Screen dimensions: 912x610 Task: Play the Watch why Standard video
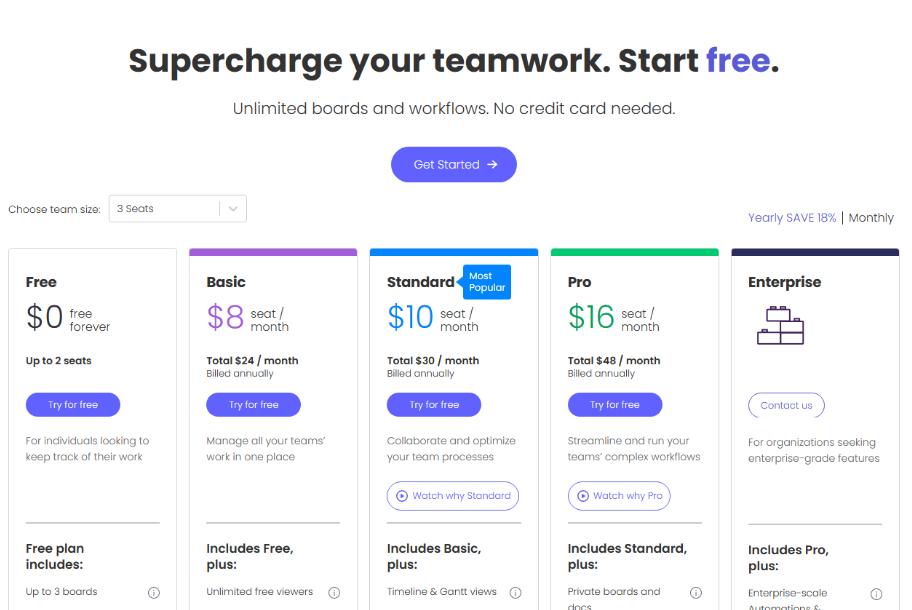(453, 496)
